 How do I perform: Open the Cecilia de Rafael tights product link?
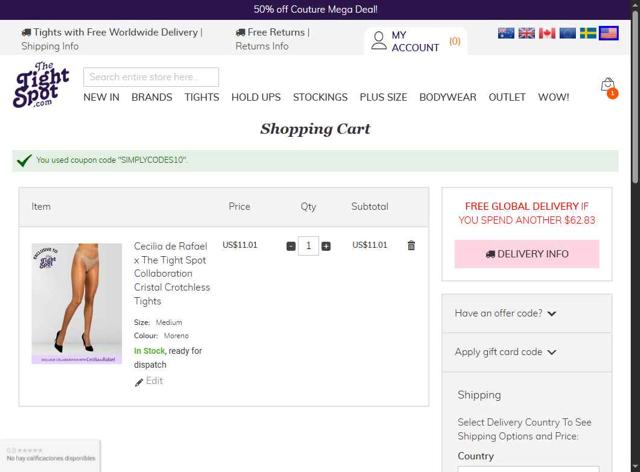pyautogui.click(x=172, y=274)
